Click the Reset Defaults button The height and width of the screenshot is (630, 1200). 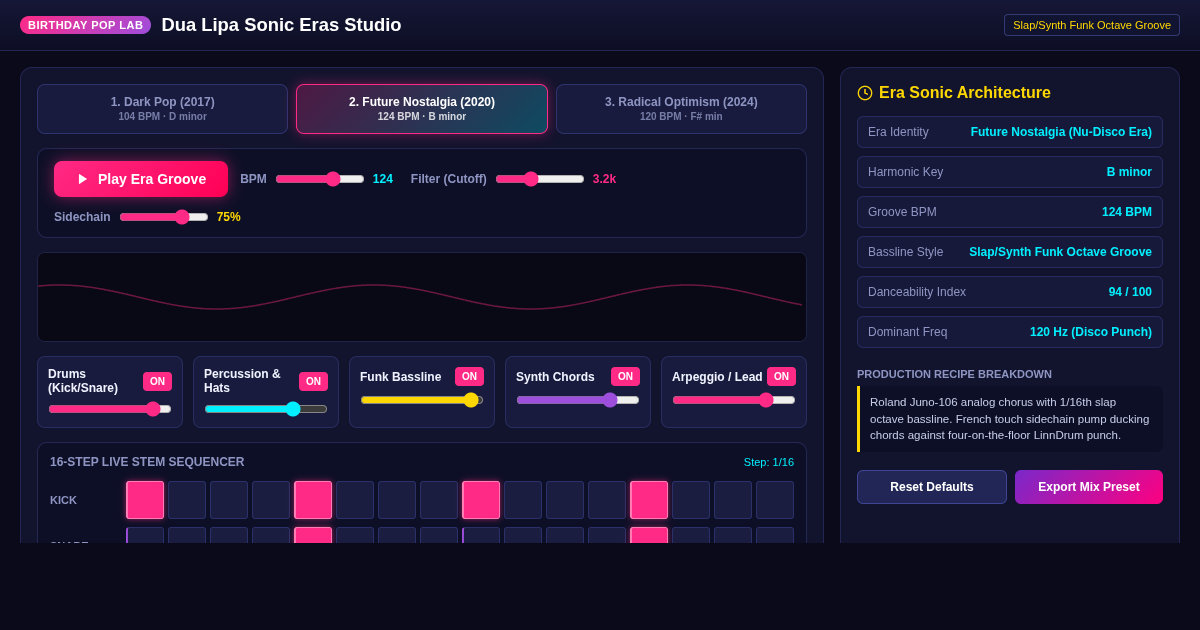click(x=932, y=487)
